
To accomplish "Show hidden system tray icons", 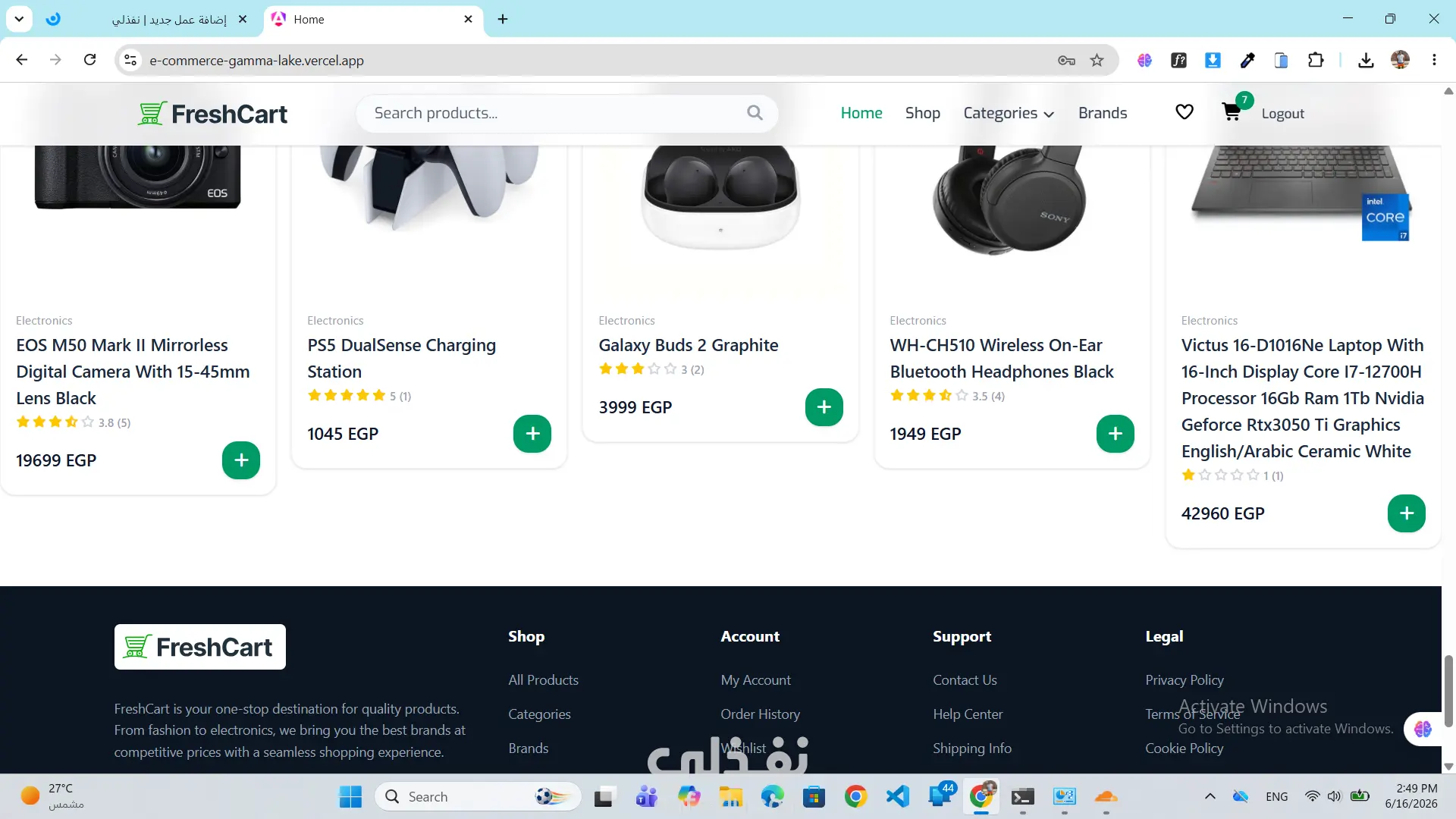I will point(1210,796).
